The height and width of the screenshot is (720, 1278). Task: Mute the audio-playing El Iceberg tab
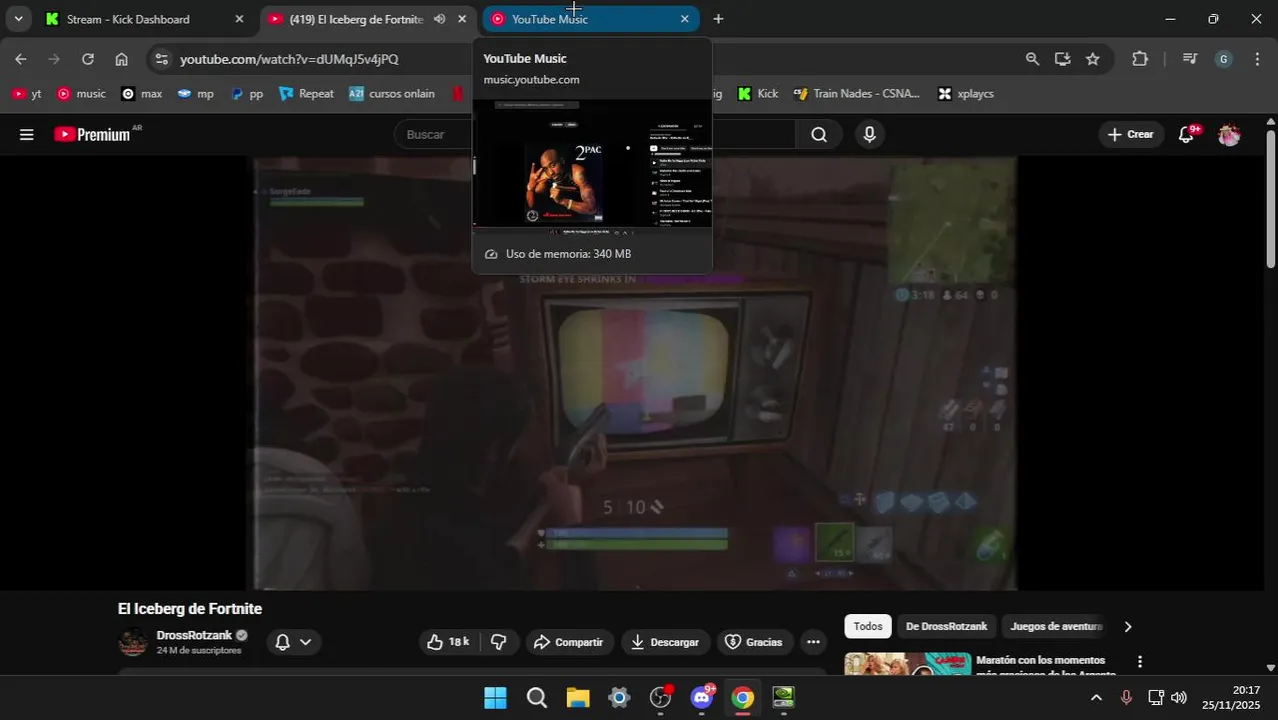(x=439, y=19)
